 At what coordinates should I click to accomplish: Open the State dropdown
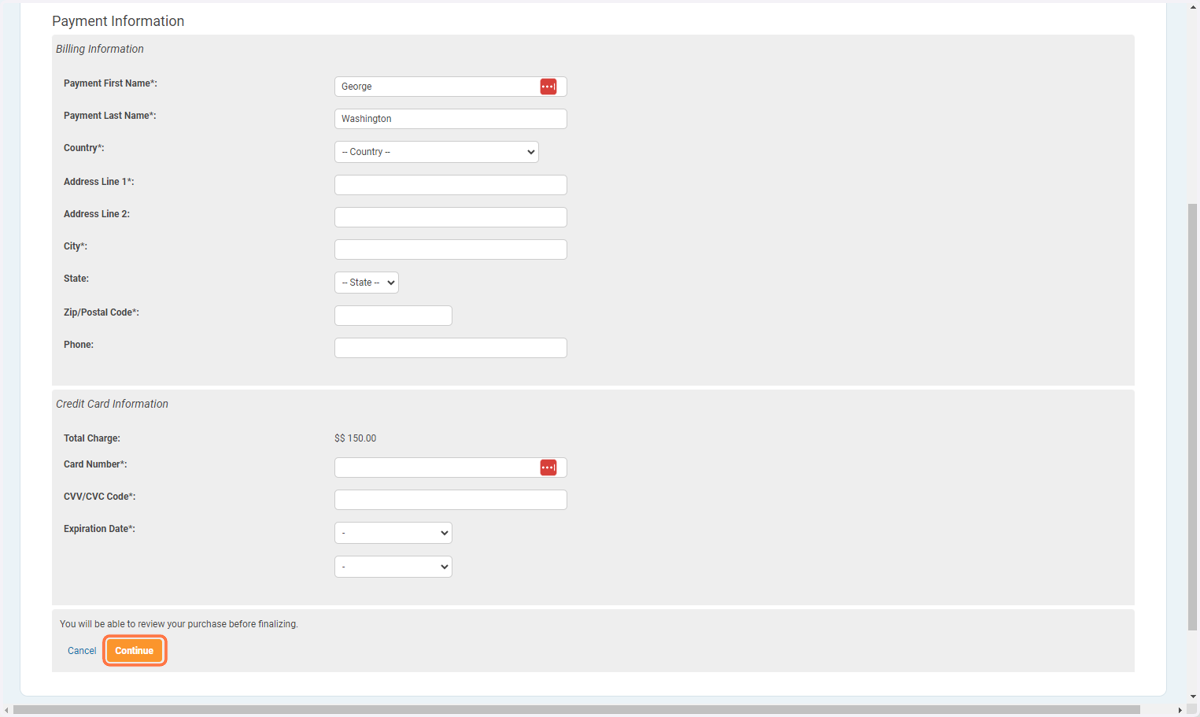[367, 283]
